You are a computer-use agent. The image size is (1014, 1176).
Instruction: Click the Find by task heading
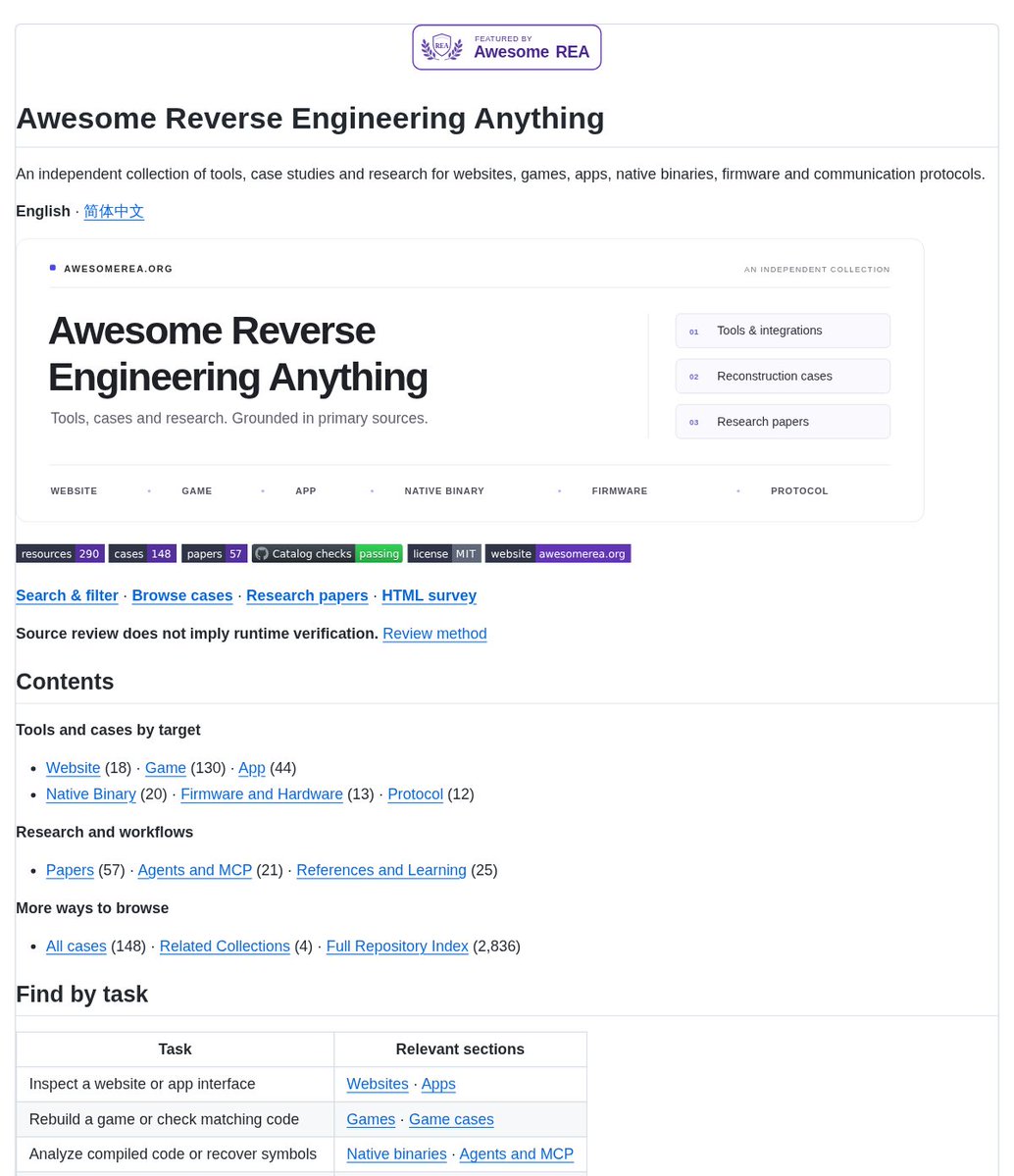(x=81, y=995)
